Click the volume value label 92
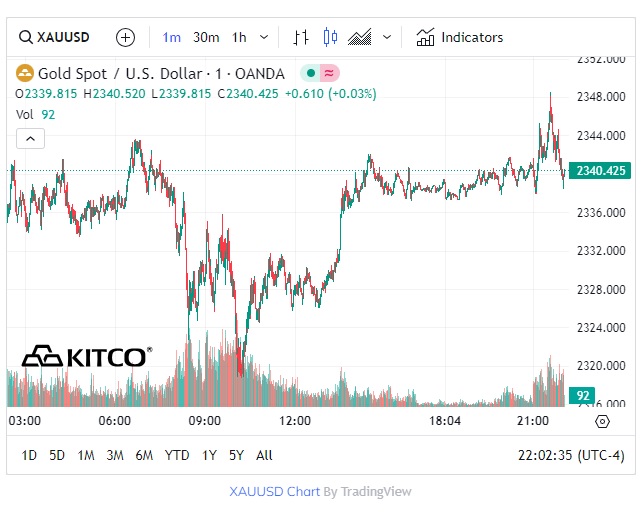This screenshot has height=517, width=643. click(x=582, y=395)
